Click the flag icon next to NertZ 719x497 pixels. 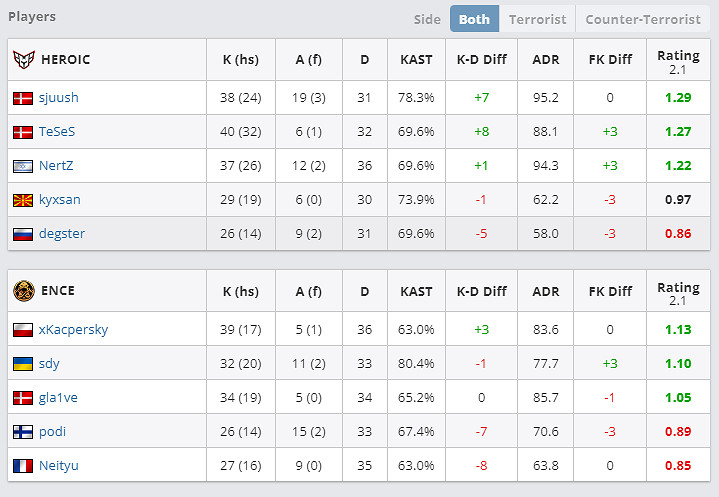click(x=23, y=166)
